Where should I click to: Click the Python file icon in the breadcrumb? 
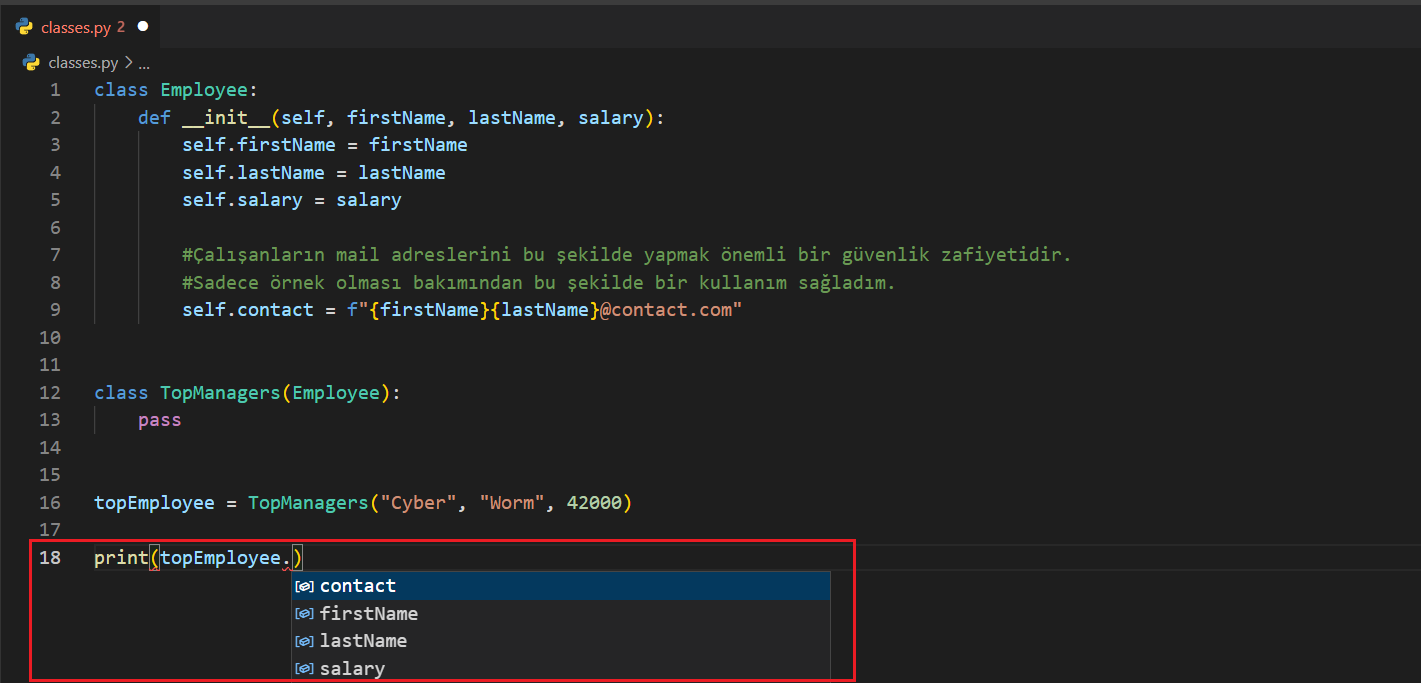coord(31,62)
